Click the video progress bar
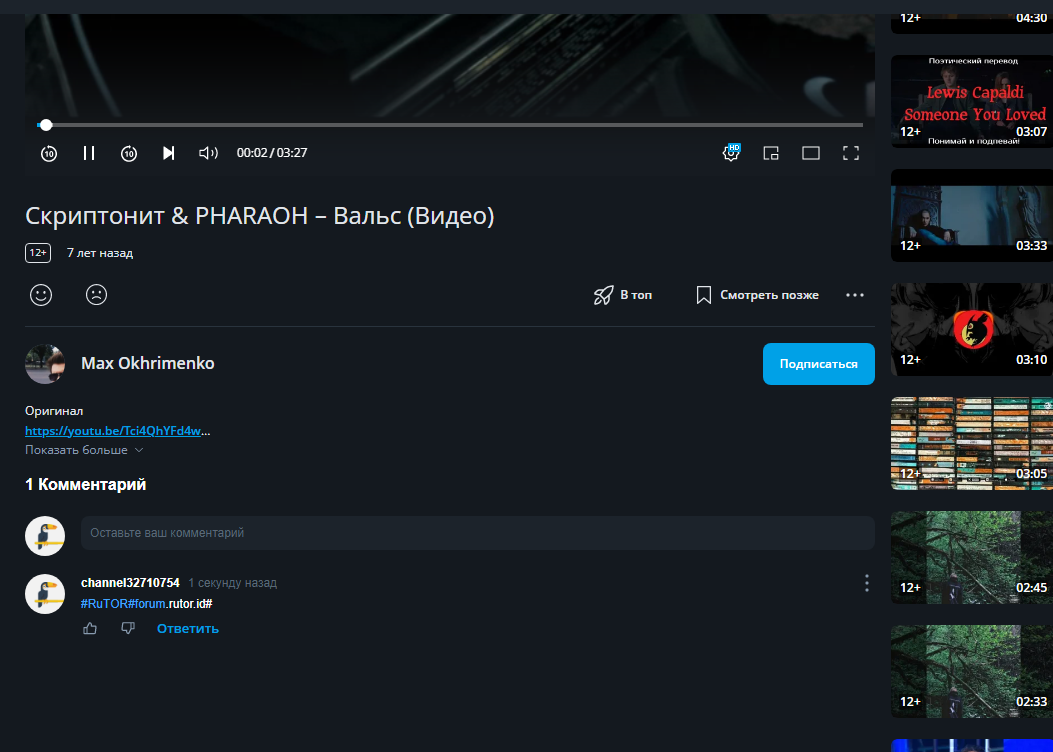Screen dimensions: 1053x752 [x=450, y=125]
